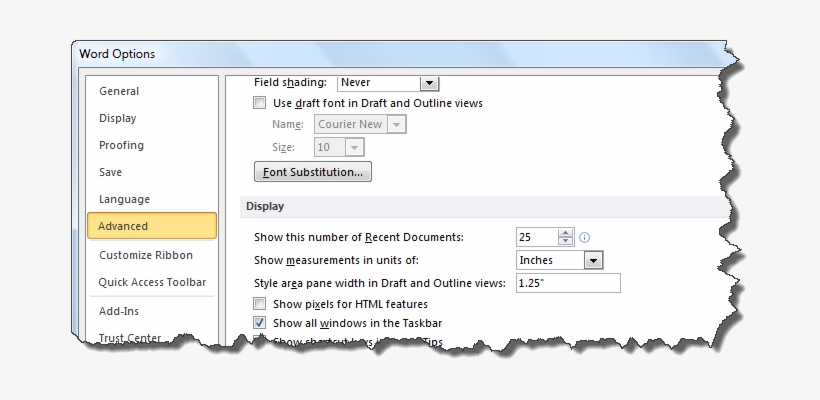This screenshot has height=400, width=820.
Task: Select the Advanced category
Action: pos(152,226)
